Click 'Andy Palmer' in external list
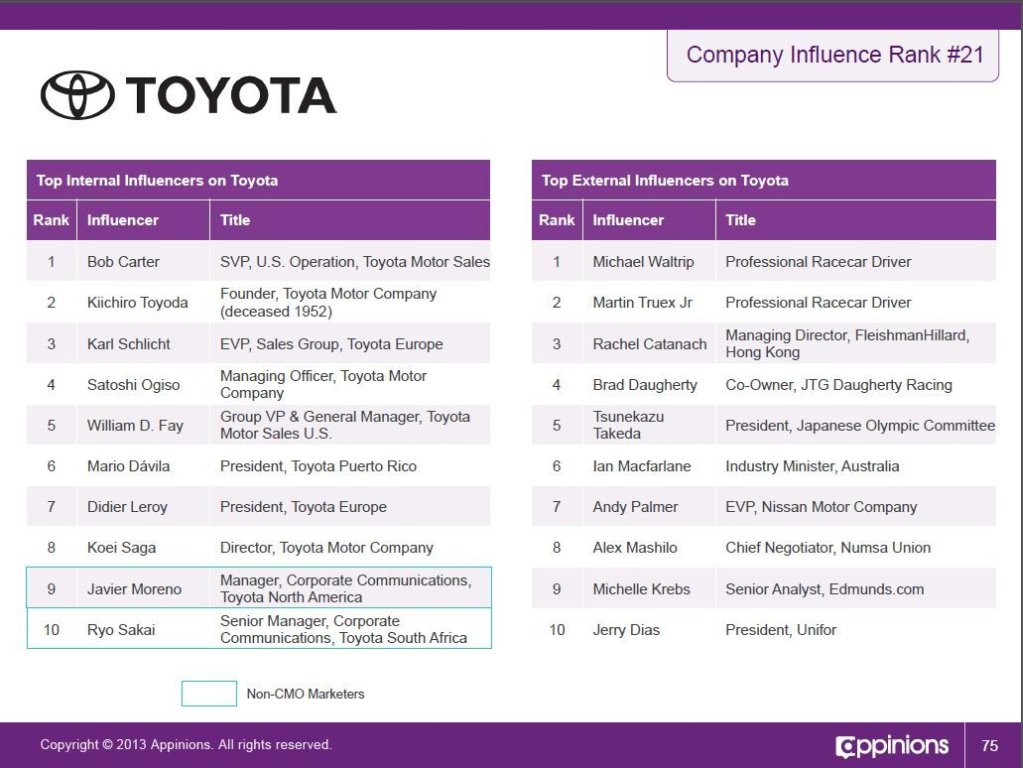This screenshot has height=768, width=1023. pyautogui.click(x=635, y=507)
